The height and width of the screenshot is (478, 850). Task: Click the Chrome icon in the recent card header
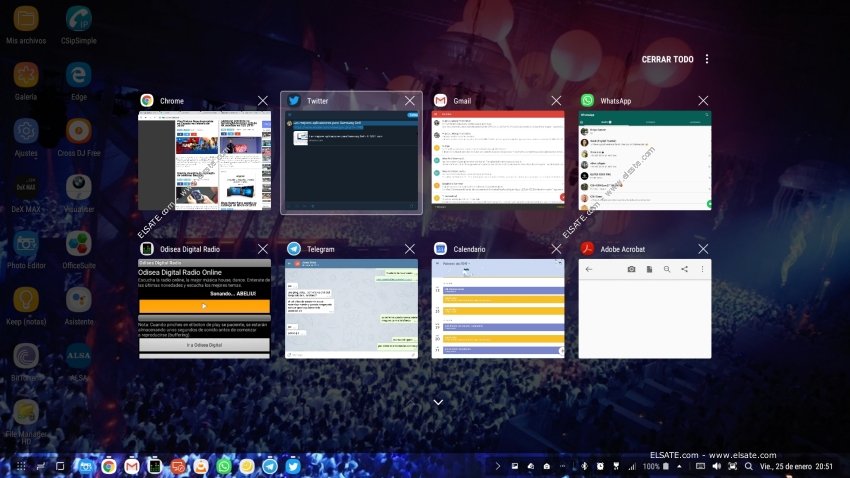147,101
